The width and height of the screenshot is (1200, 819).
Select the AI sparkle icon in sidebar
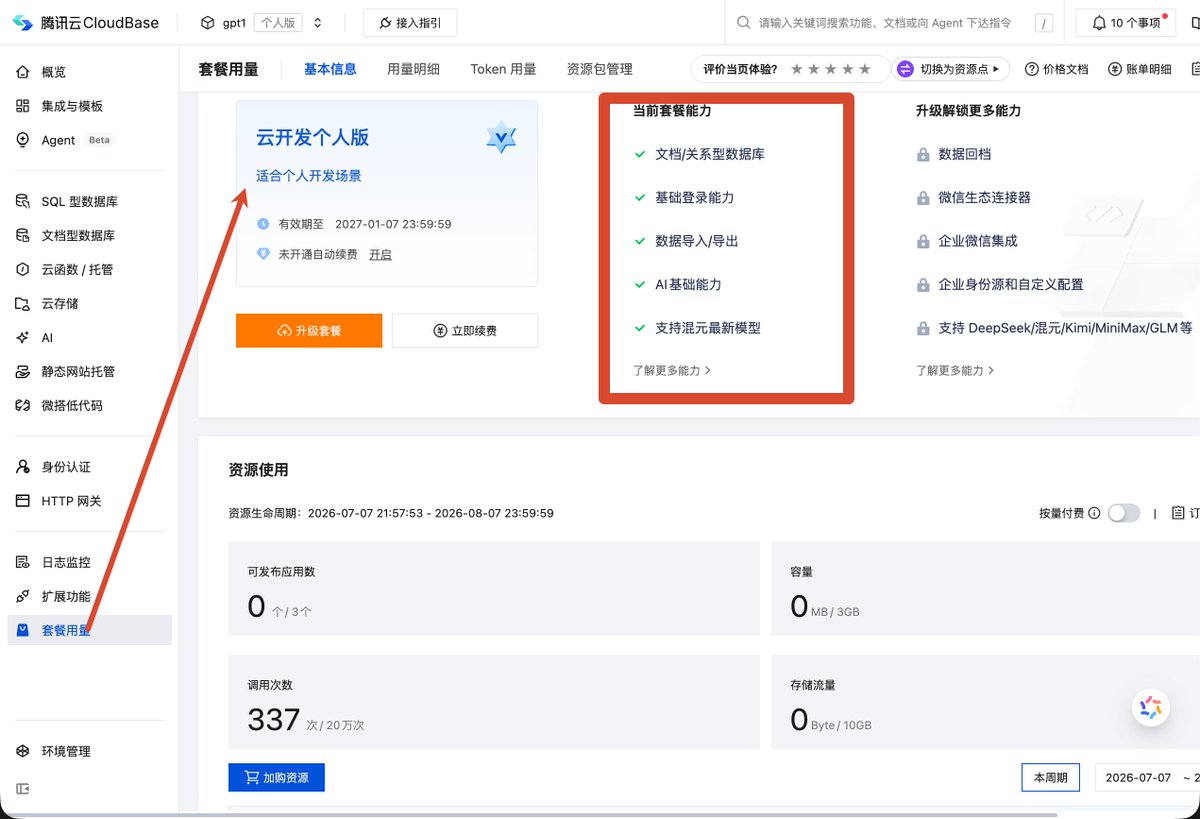click(x=23, y=338)
